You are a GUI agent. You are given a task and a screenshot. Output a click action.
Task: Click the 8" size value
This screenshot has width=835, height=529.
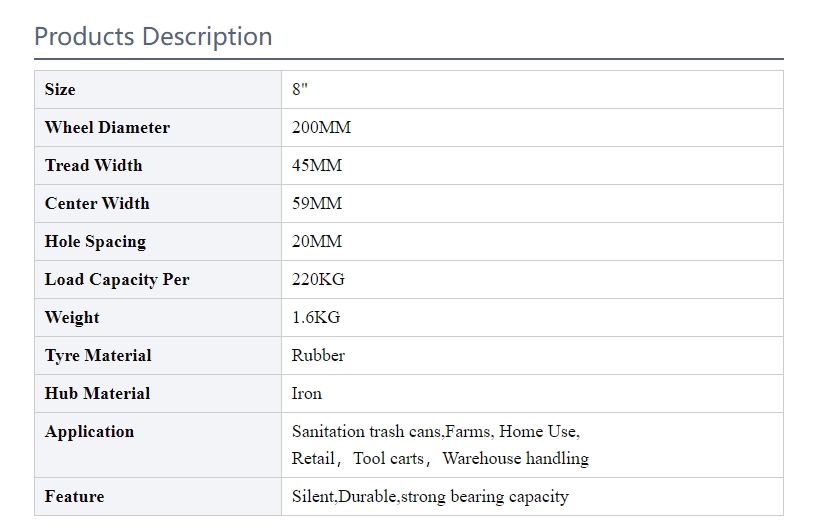click(300, 89)
